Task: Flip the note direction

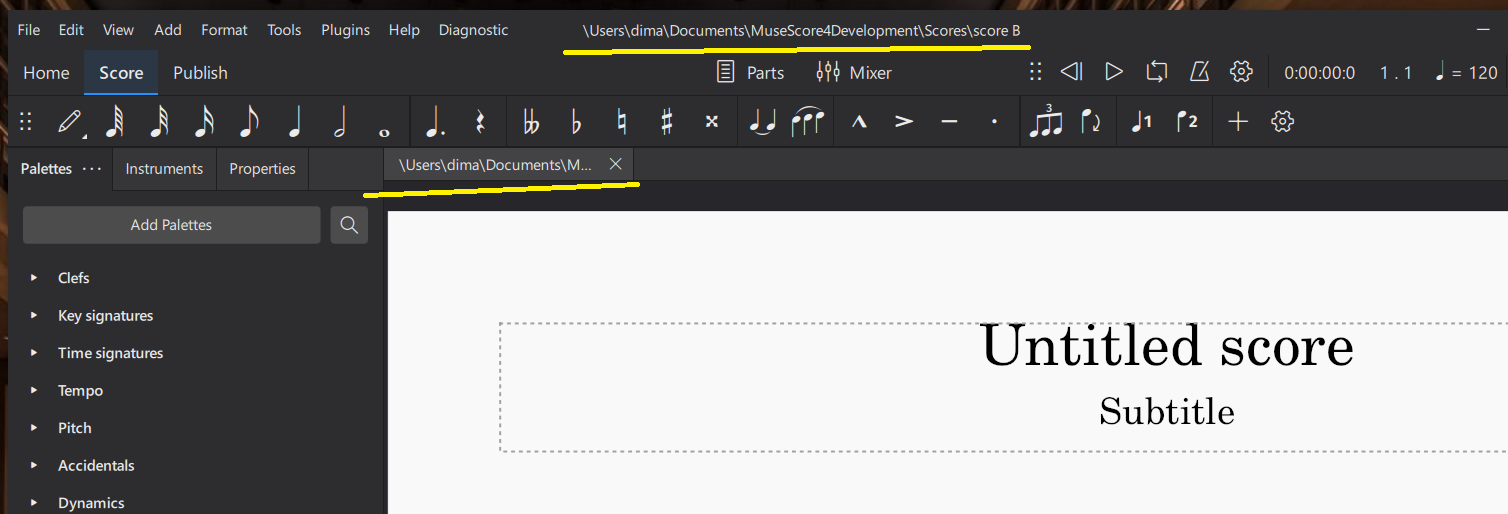Action: (1091, 122)
